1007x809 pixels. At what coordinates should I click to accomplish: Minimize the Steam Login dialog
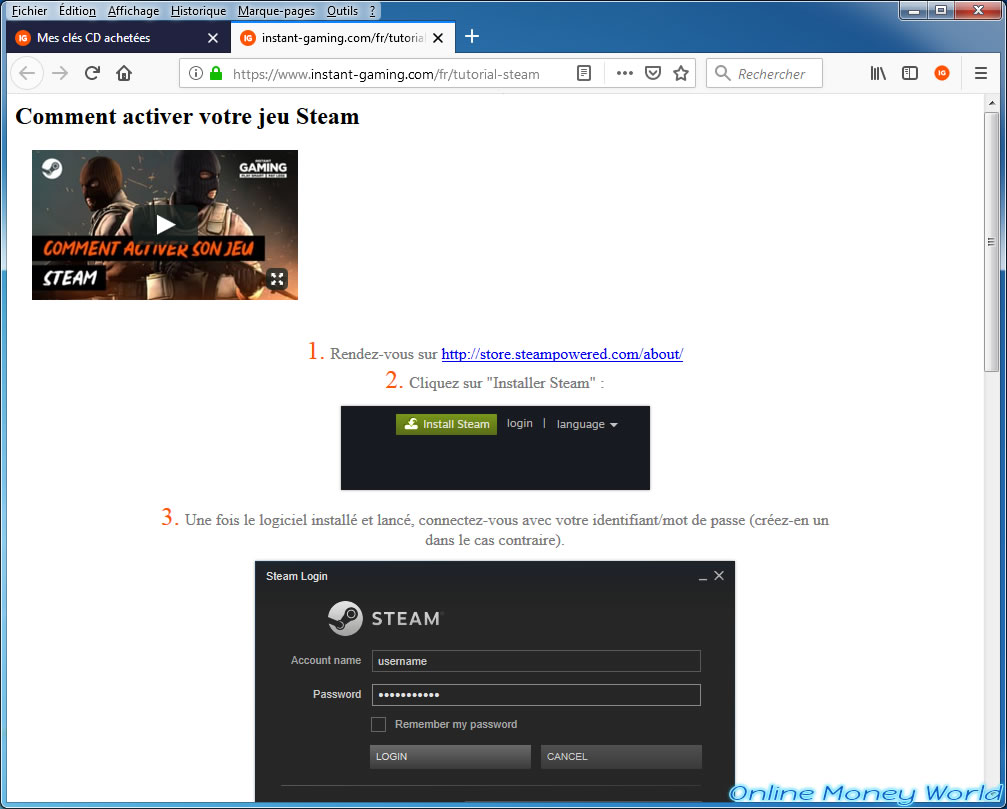tap(703, 577)
